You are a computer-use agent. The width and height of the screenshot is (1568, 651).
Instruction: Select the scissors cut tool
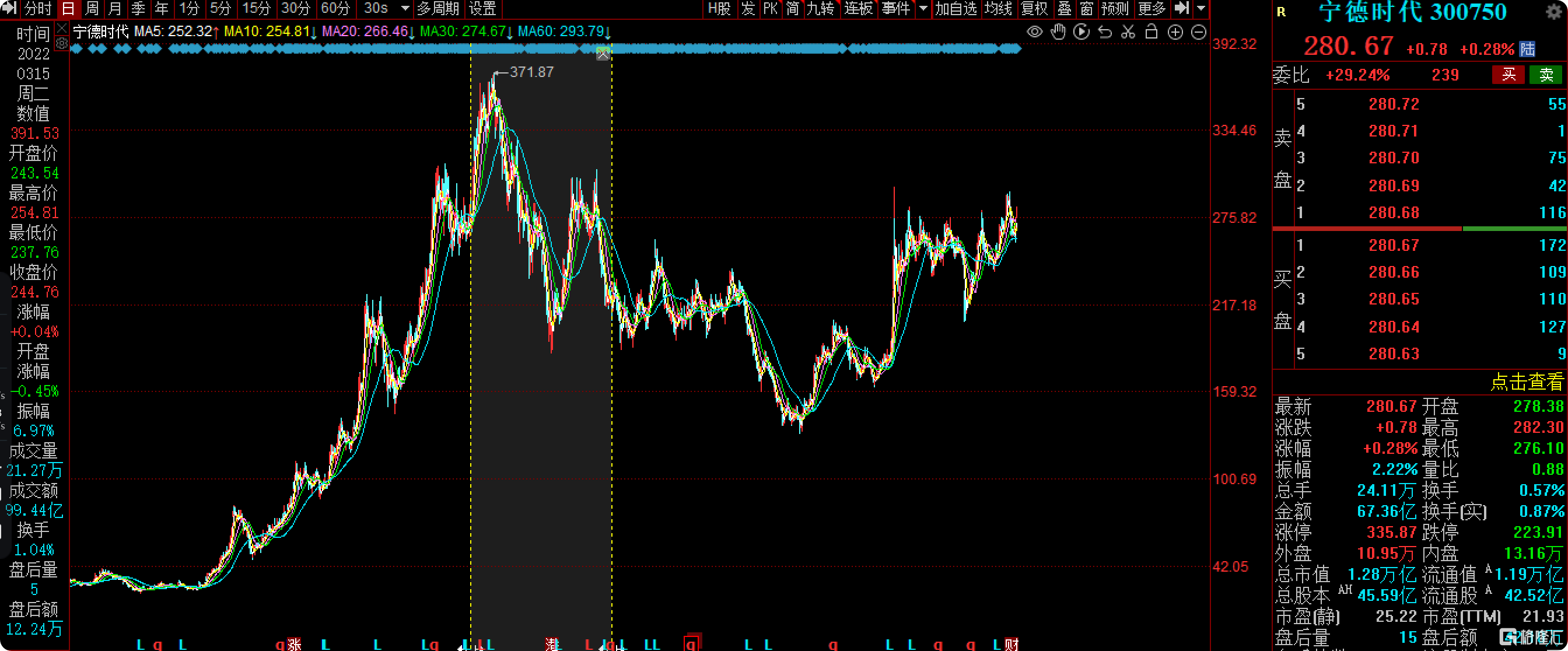pos(1128,32)
